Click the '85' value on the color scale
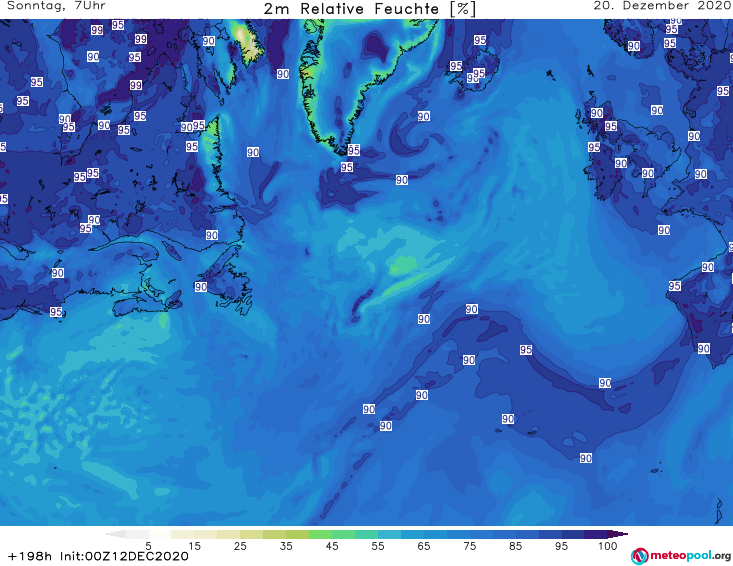 (x=516, y=546)
